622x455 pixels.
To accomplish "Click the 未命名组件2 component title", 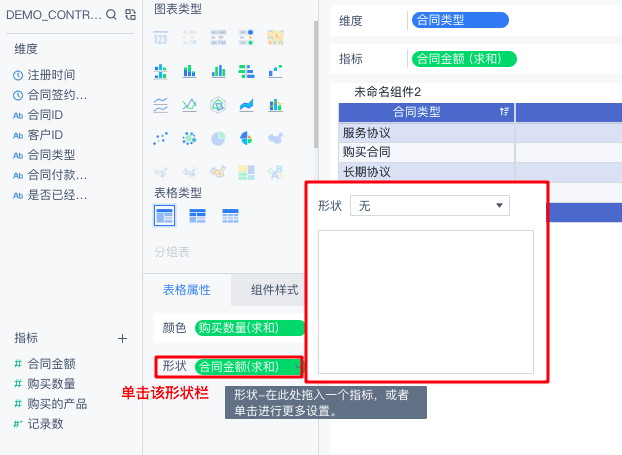I will point(387,92).
